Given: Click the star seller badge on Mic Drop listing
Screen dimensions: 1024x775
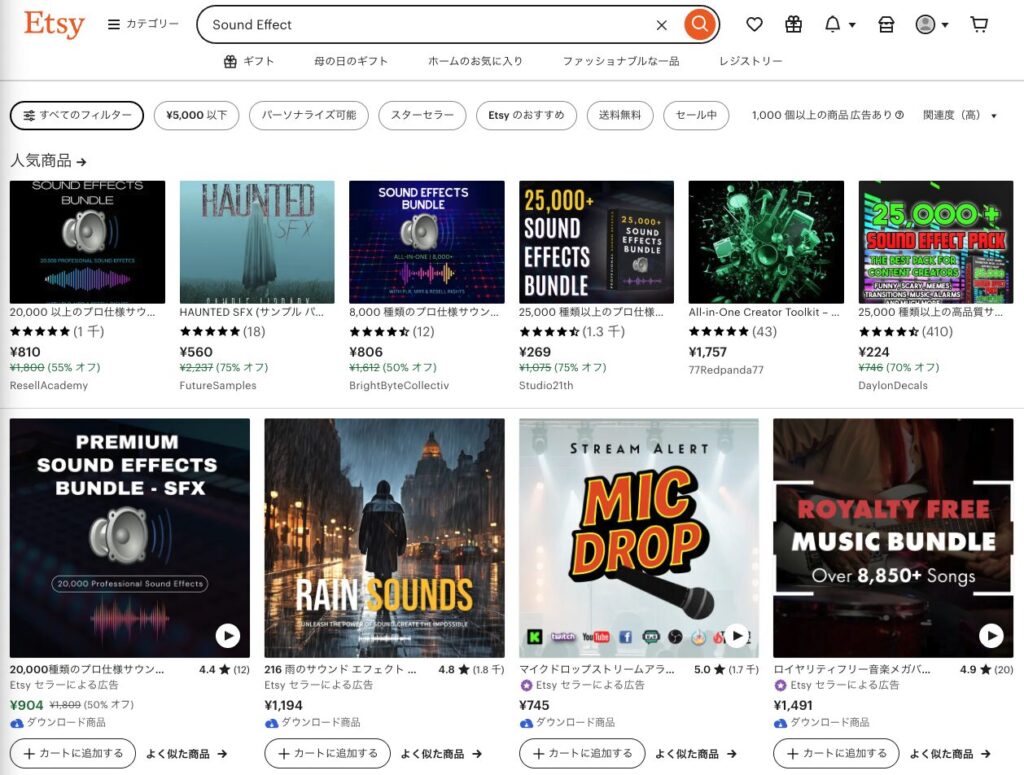Looking at the screenshot, I should (526, 686).
